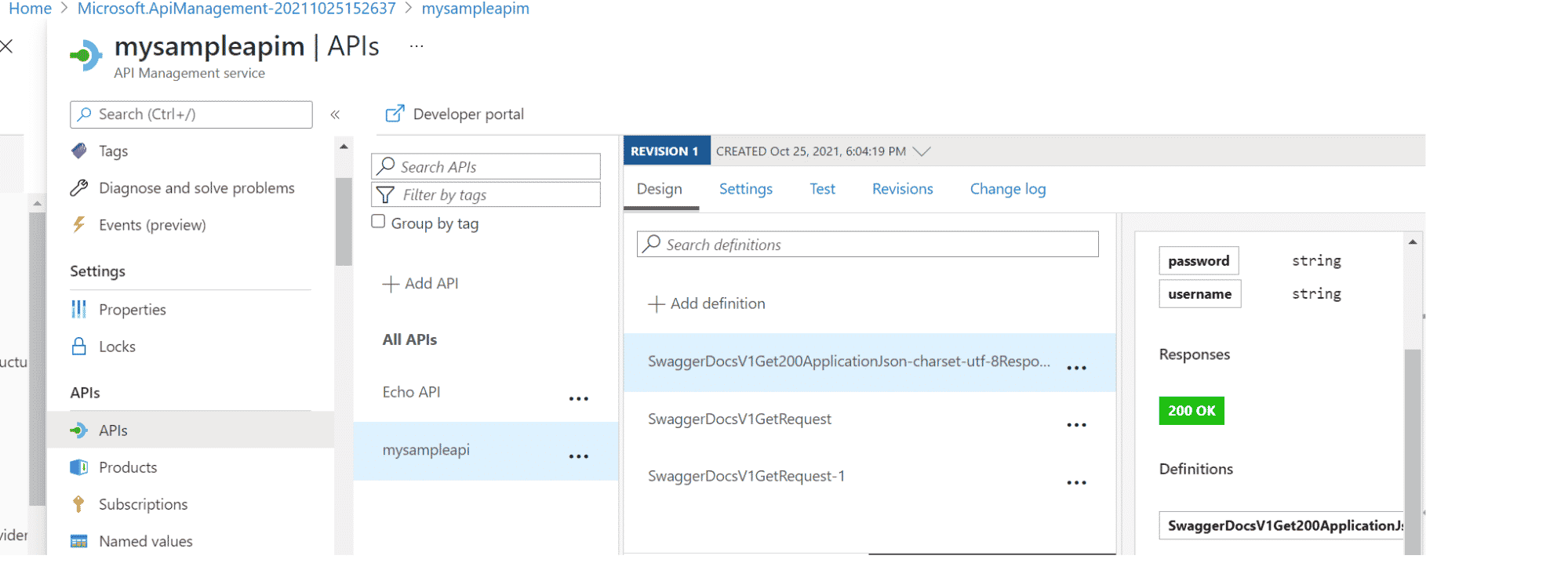Click the 200 OK response badge

pos(1191,410)
